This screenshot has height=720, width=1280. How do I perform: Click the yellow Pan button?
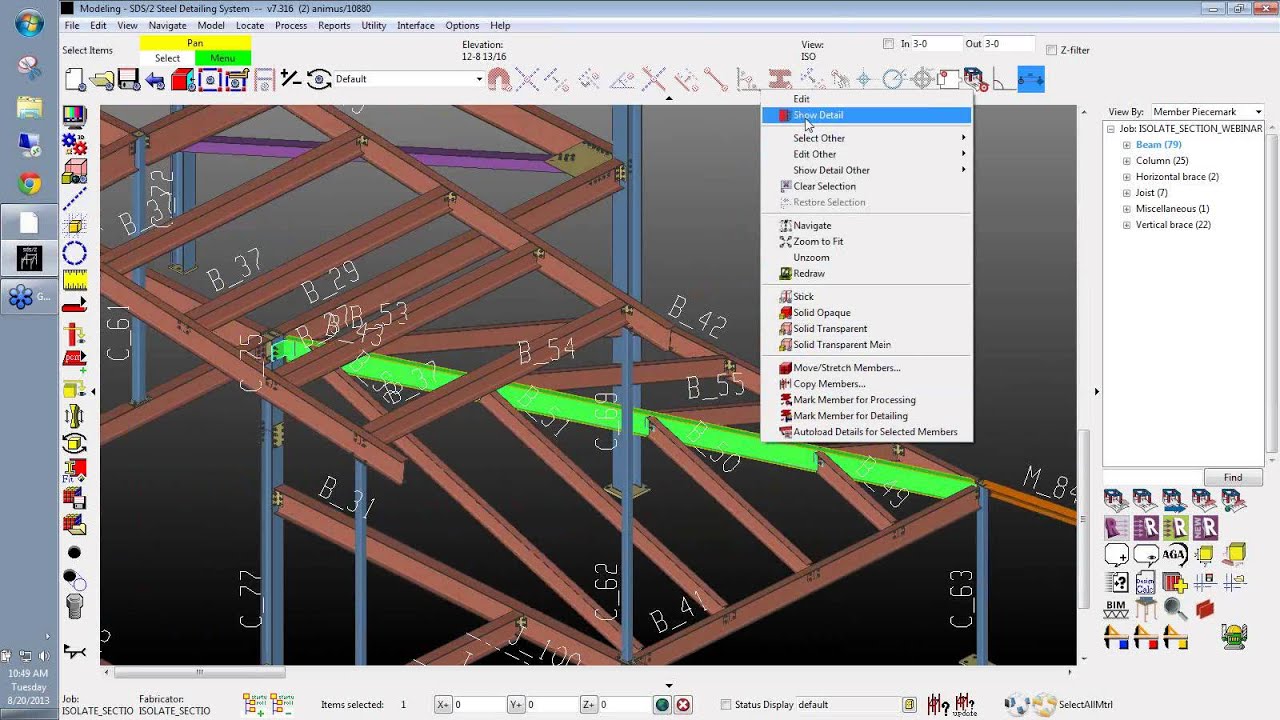pyautogui.click(x=195, y=43)
